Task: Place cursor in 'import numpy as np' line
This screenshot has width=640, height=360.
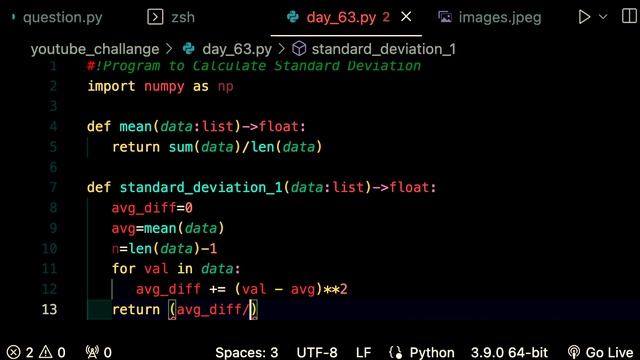Action: (x=160, y=86)
